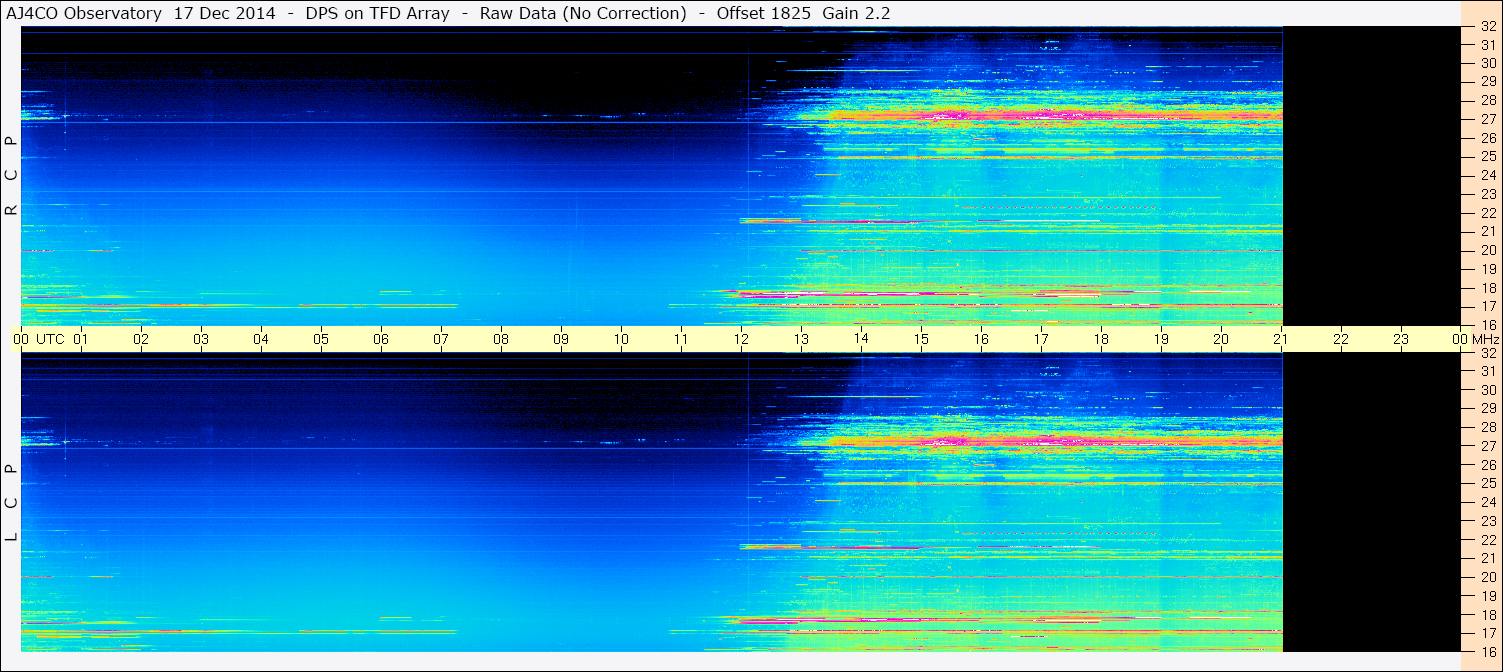Image resolution: width=1503 pixels, height=672 pixels.
Task: Click the 22 MHz label on the LCP scale
Action: (x=1487, y=539)
